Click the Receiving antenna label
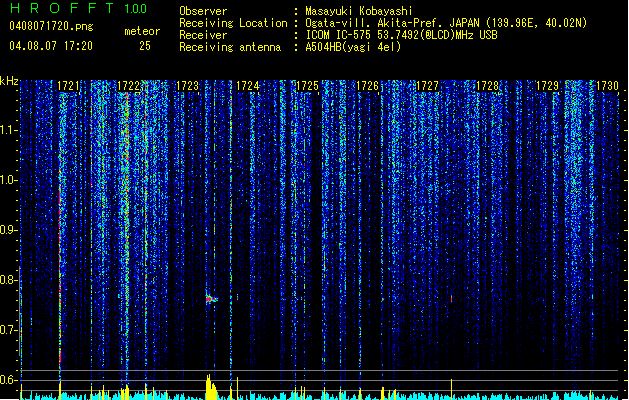The height and width of the screenshot is (400, 629). point(230,47)
